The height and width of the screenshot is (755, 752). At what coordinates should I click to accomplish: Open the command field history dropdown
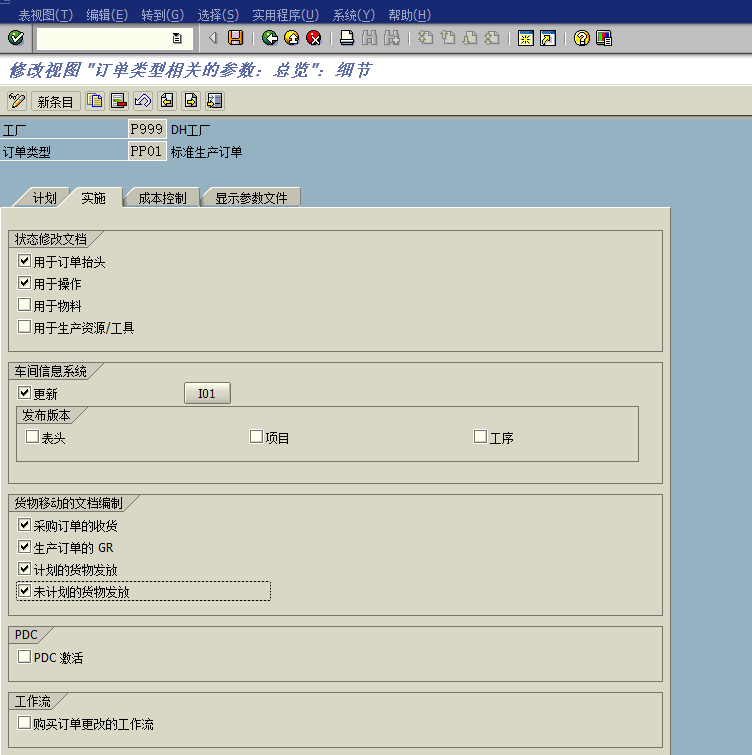[x=177, y=38]
